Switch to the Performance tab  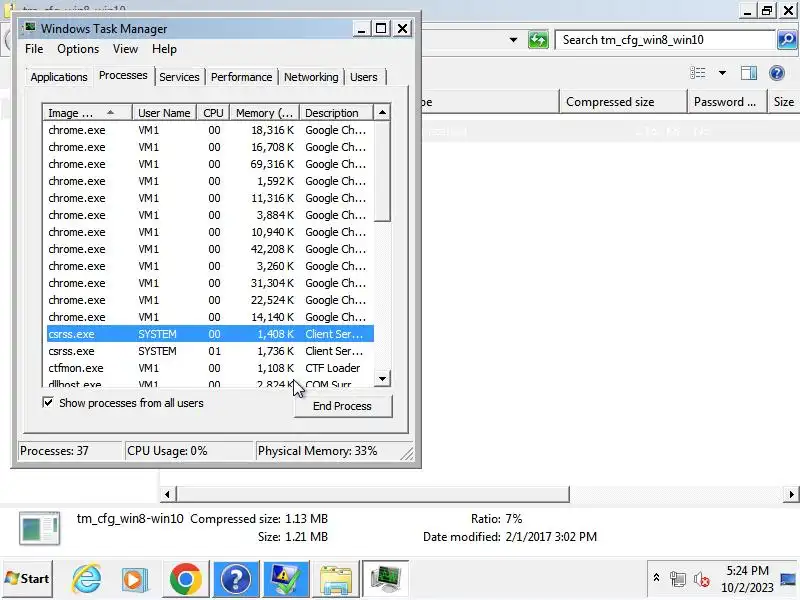[x=241, y=77]
